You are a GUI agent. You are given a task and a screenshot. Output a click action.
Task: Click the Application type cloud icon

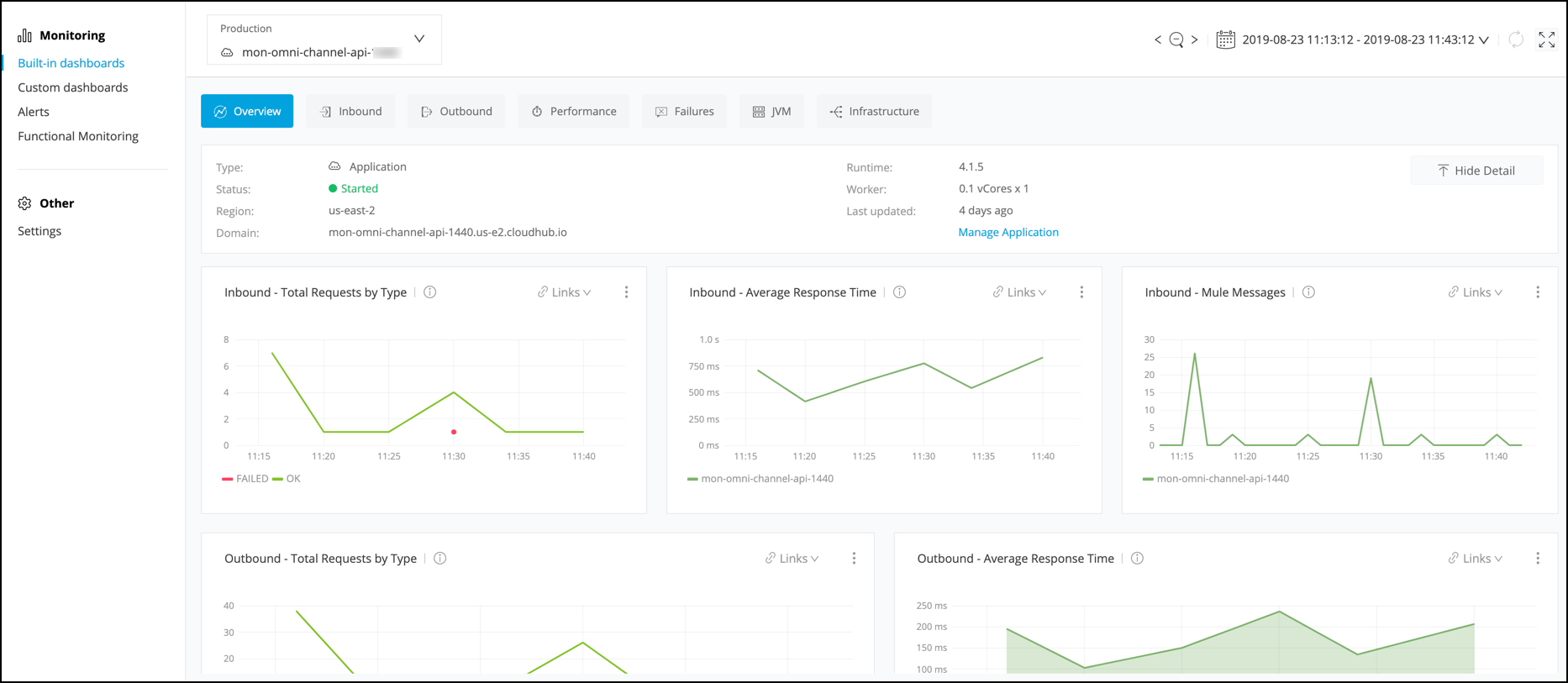[x=334, y=166]
